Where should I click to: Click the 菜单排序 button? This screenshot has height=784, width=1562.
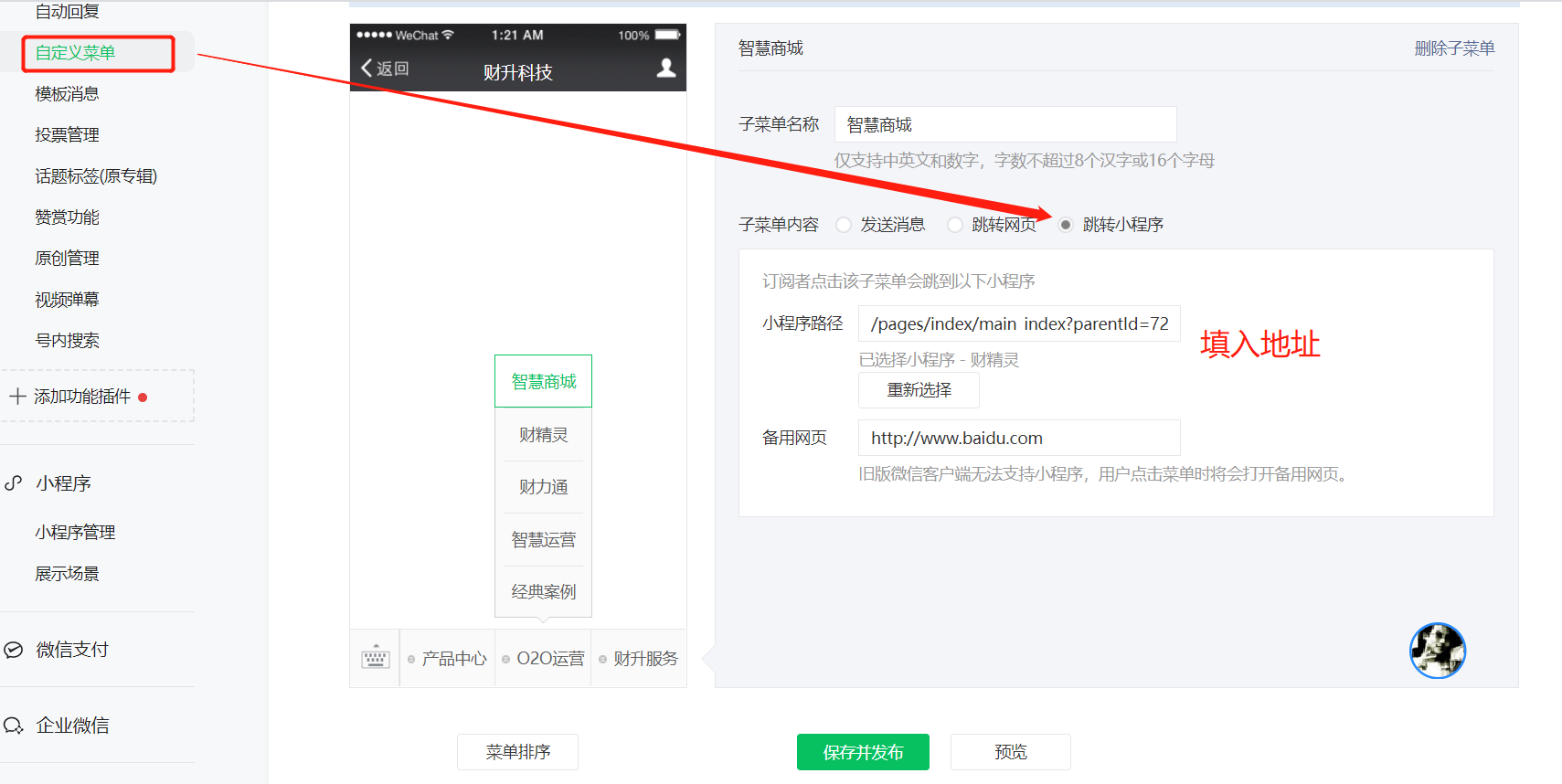(517, 752)
